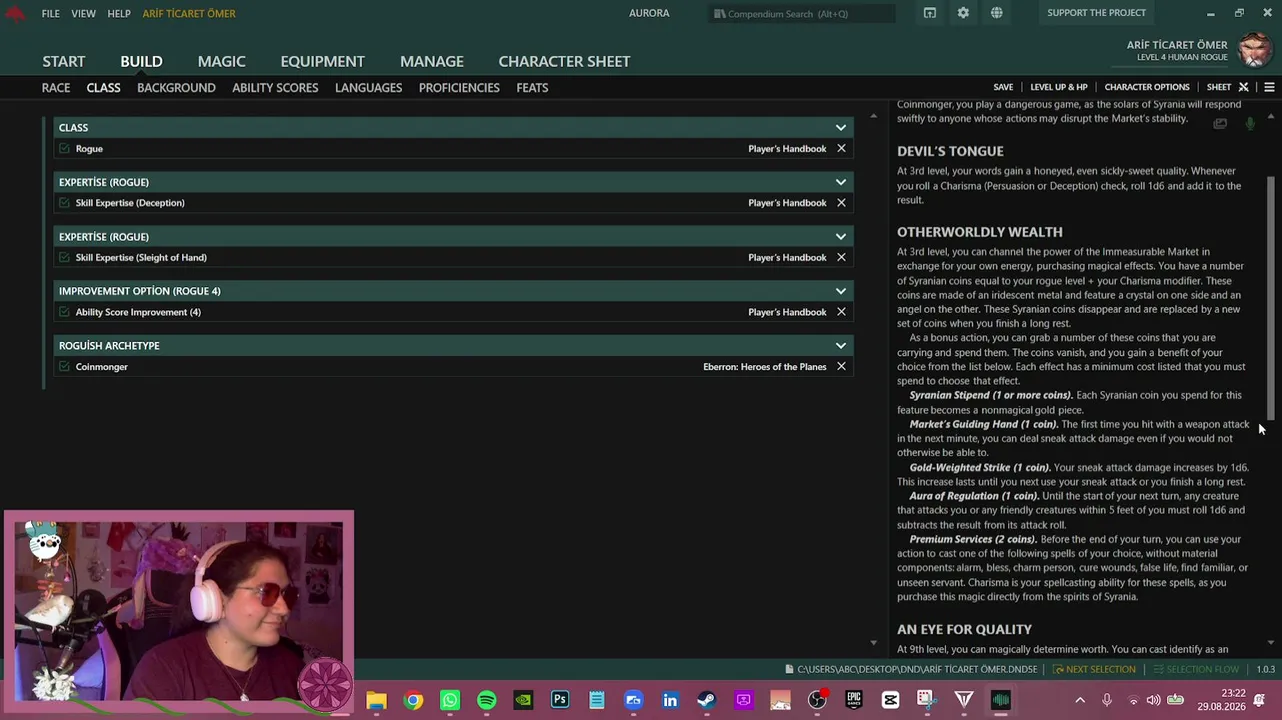Screen dimensions: 1282x720
Task: Open the Ability Scores tab
Action: click(275, 88)
